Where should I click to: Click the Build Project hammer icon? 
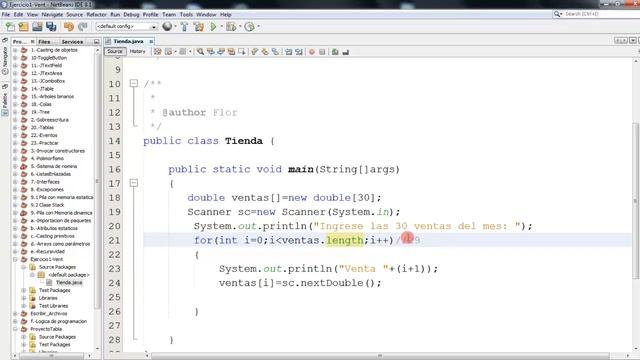pyautogui.click(x=184, y=27)
